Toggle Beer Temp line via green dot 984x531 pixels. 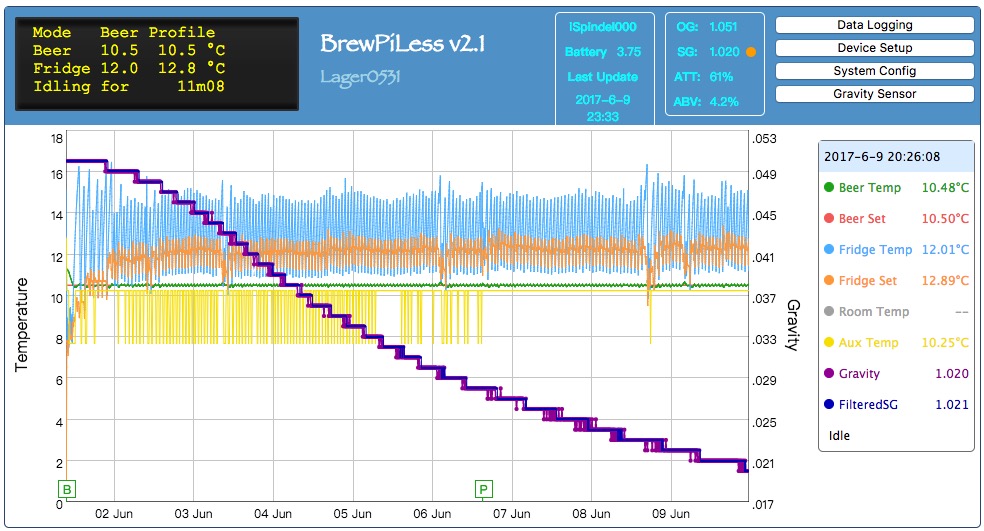click(x=828, y=187)
